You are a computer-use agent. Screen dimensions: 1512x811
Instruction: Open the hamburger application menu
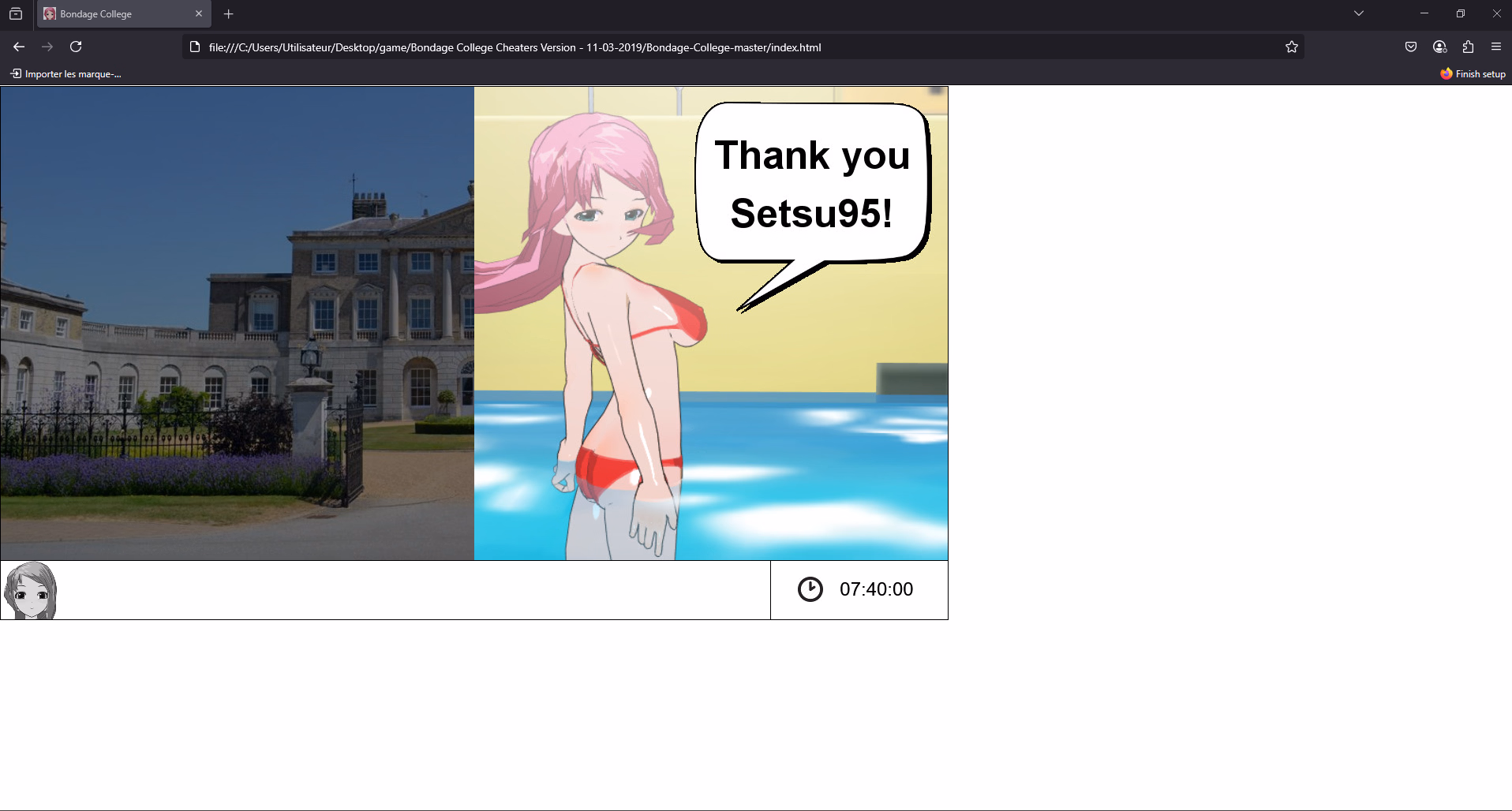click(x=1496, y=47)
